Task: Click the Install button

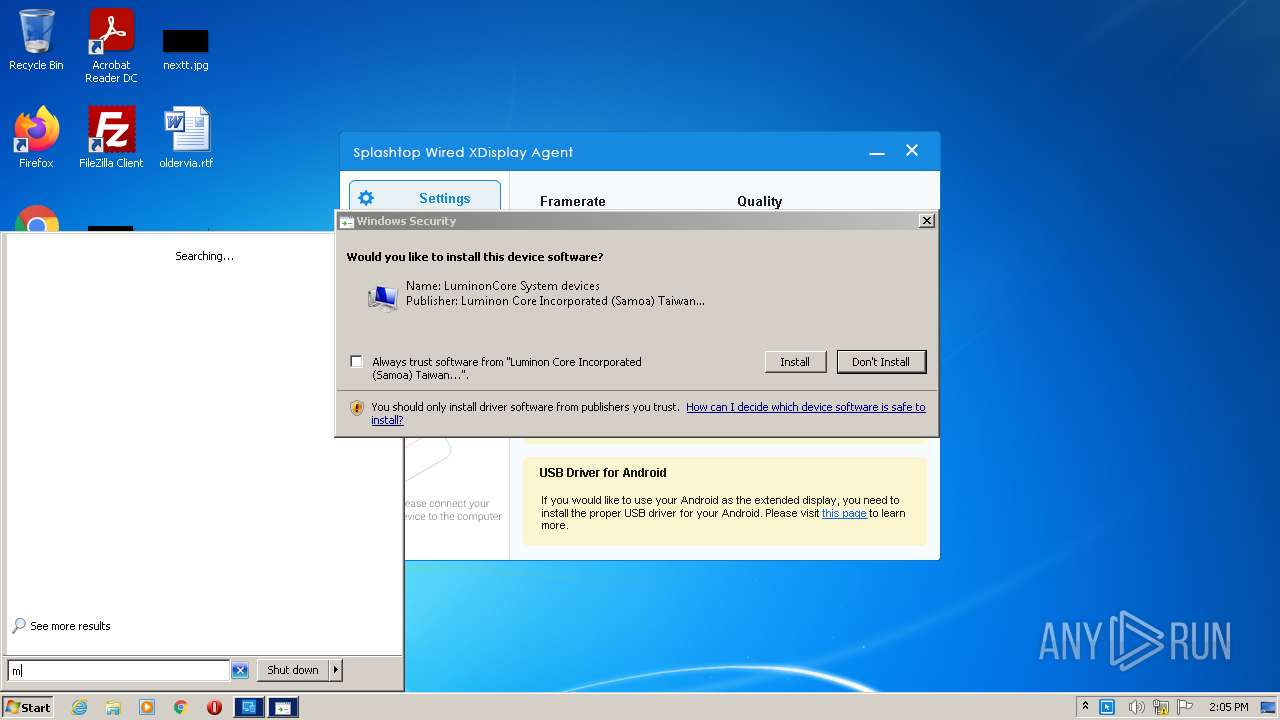Action: (795, 362)
